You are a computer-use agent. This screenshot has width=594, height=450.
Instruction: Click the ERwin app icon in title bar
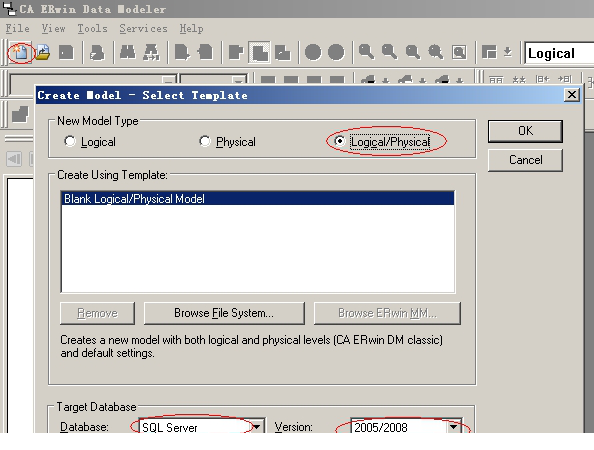point(8,8)
